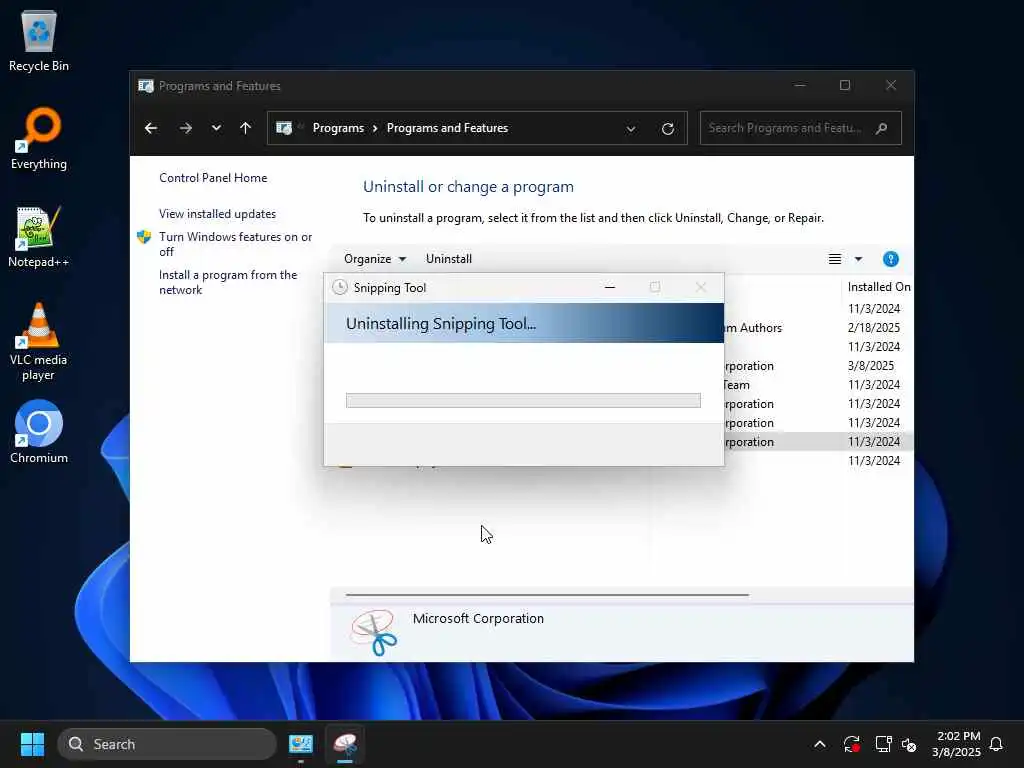Click the Uninstall toolbar button
This screenshot has height=768, width=1024.
point(449,259)
